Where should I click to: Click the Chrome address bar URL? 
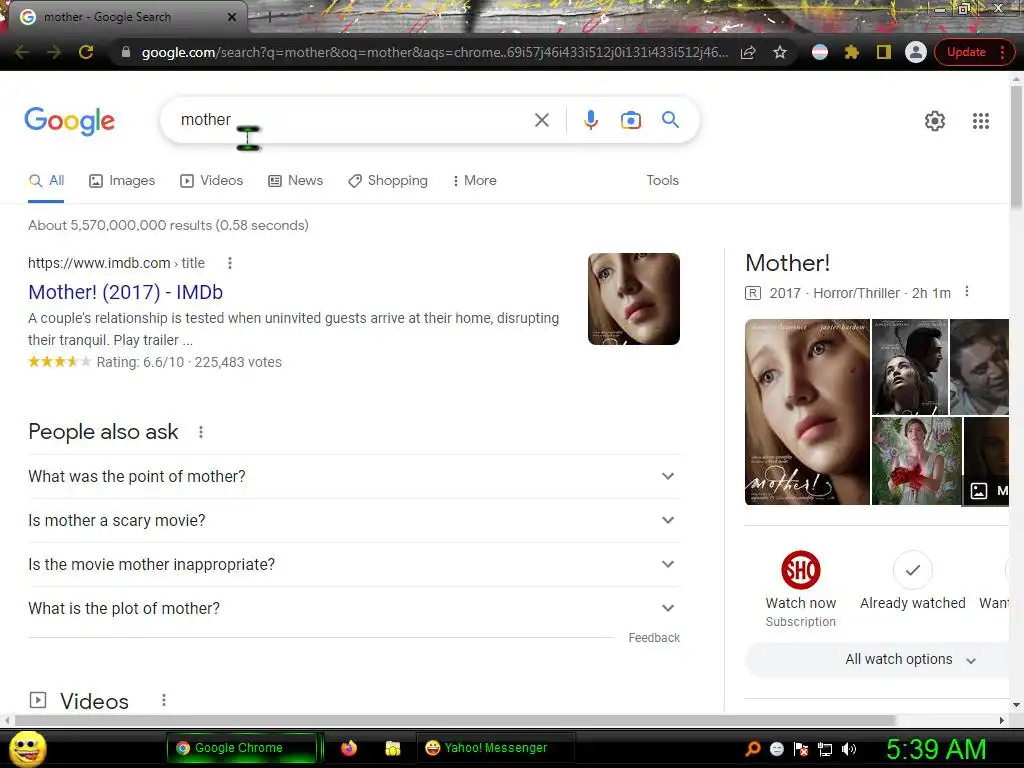434,52
